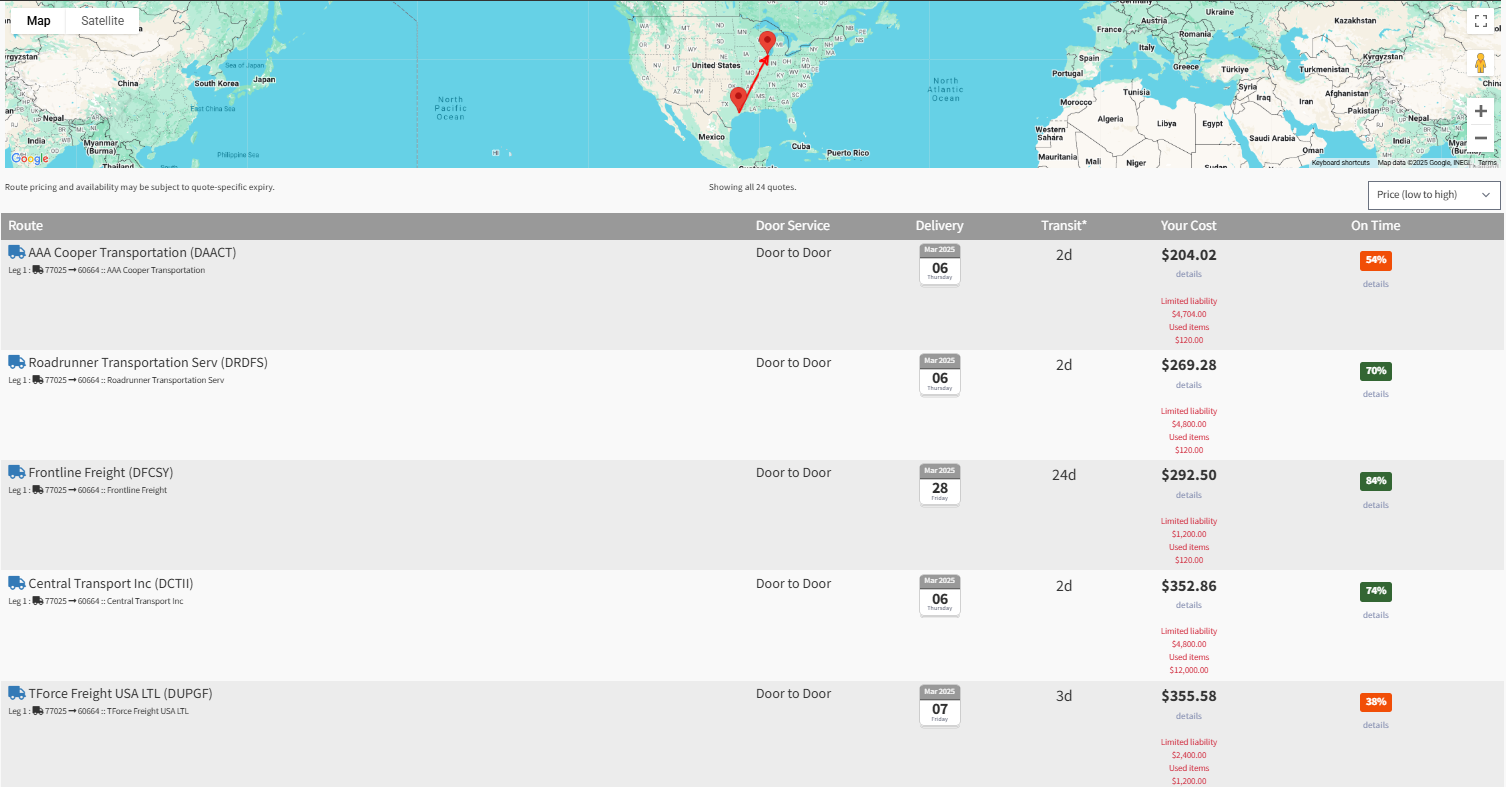Click the $355.58 cost amount

pyautogui.click(x=1189, y=696)
